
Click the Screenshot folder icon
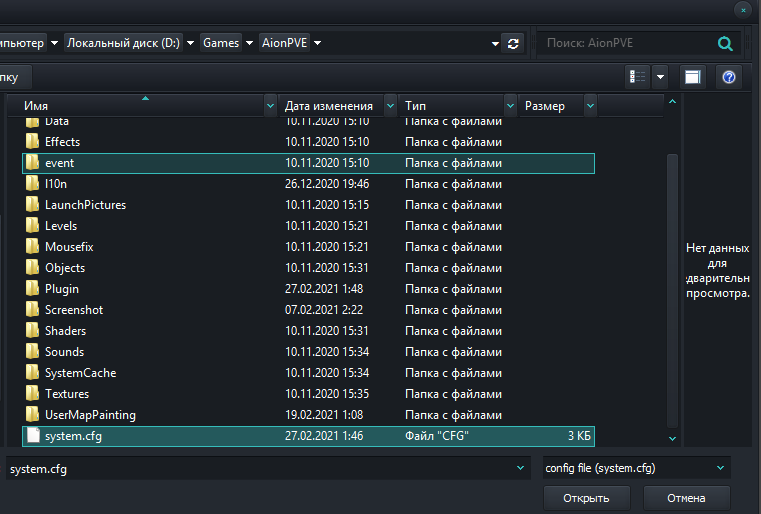tap(33, 310)
